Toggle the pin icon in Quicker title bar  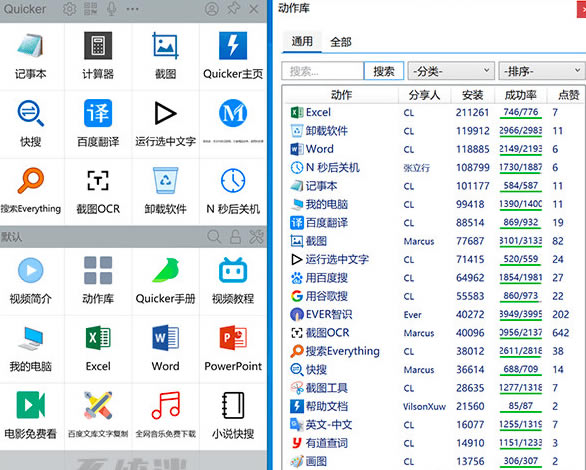(234, 9)
